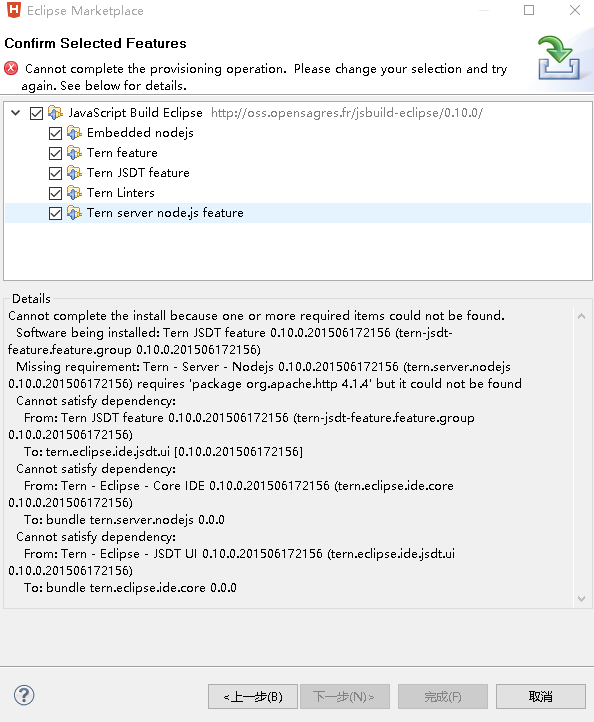The image size is (594, 722).
Task: Uncheck the JavaScript Build Eclipse checkbox
Action: (36, 113)
